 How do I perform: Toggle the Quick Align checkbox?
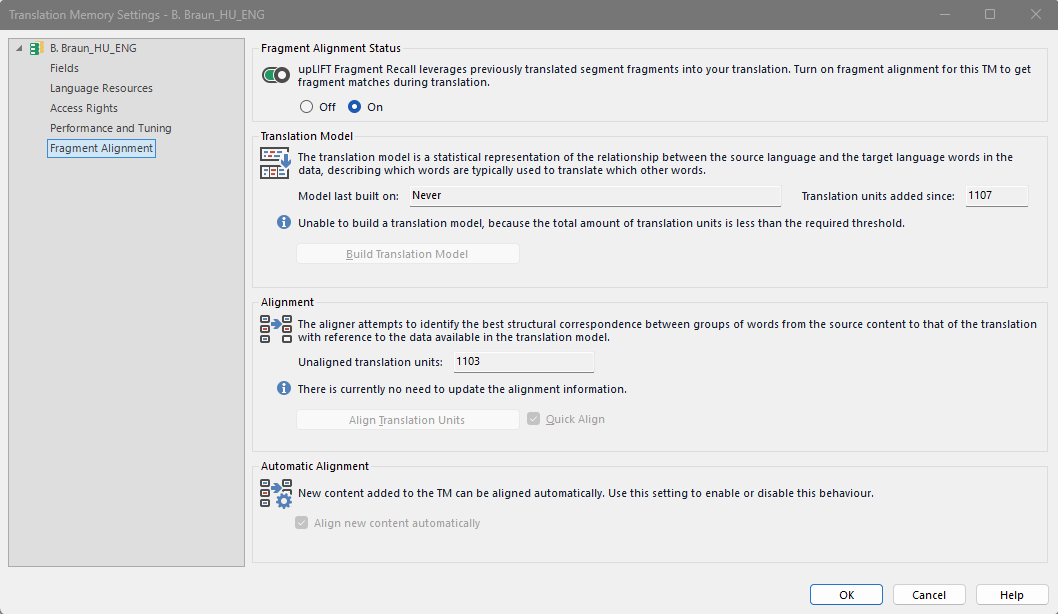[x=533, y=419]
